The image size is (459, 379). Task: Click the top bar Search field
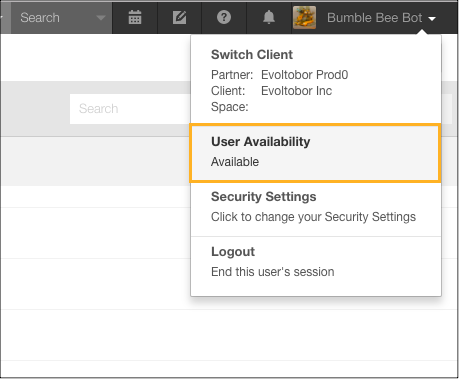tap(62, 17)
